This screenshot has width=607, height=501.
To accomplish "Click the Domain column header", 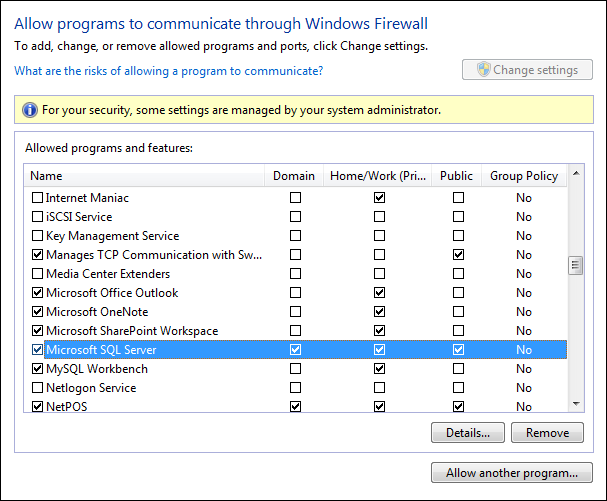I will coord(294,176).
